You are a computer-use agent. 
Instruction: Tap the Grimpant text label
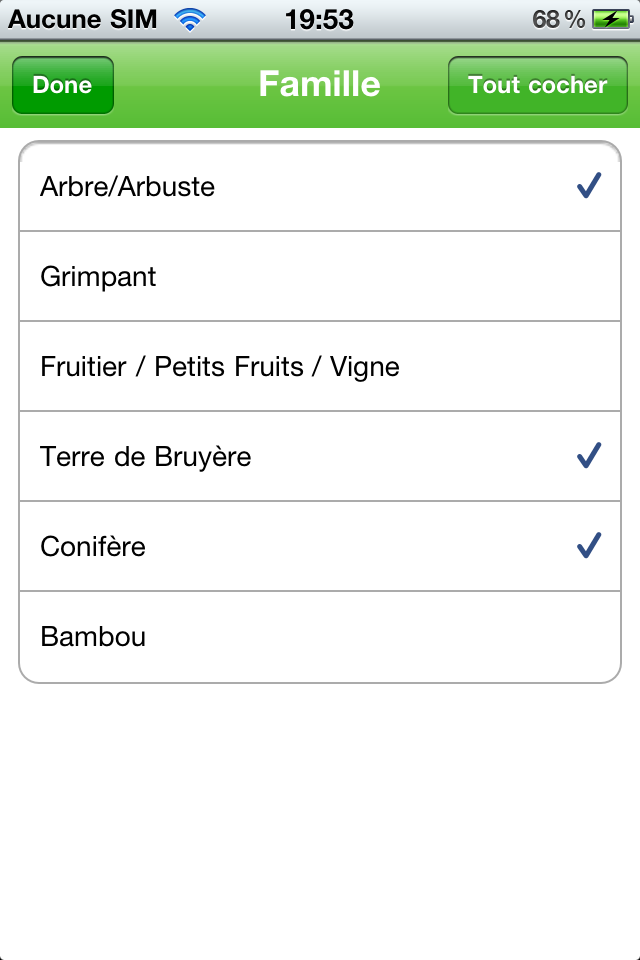coord(98,277)
